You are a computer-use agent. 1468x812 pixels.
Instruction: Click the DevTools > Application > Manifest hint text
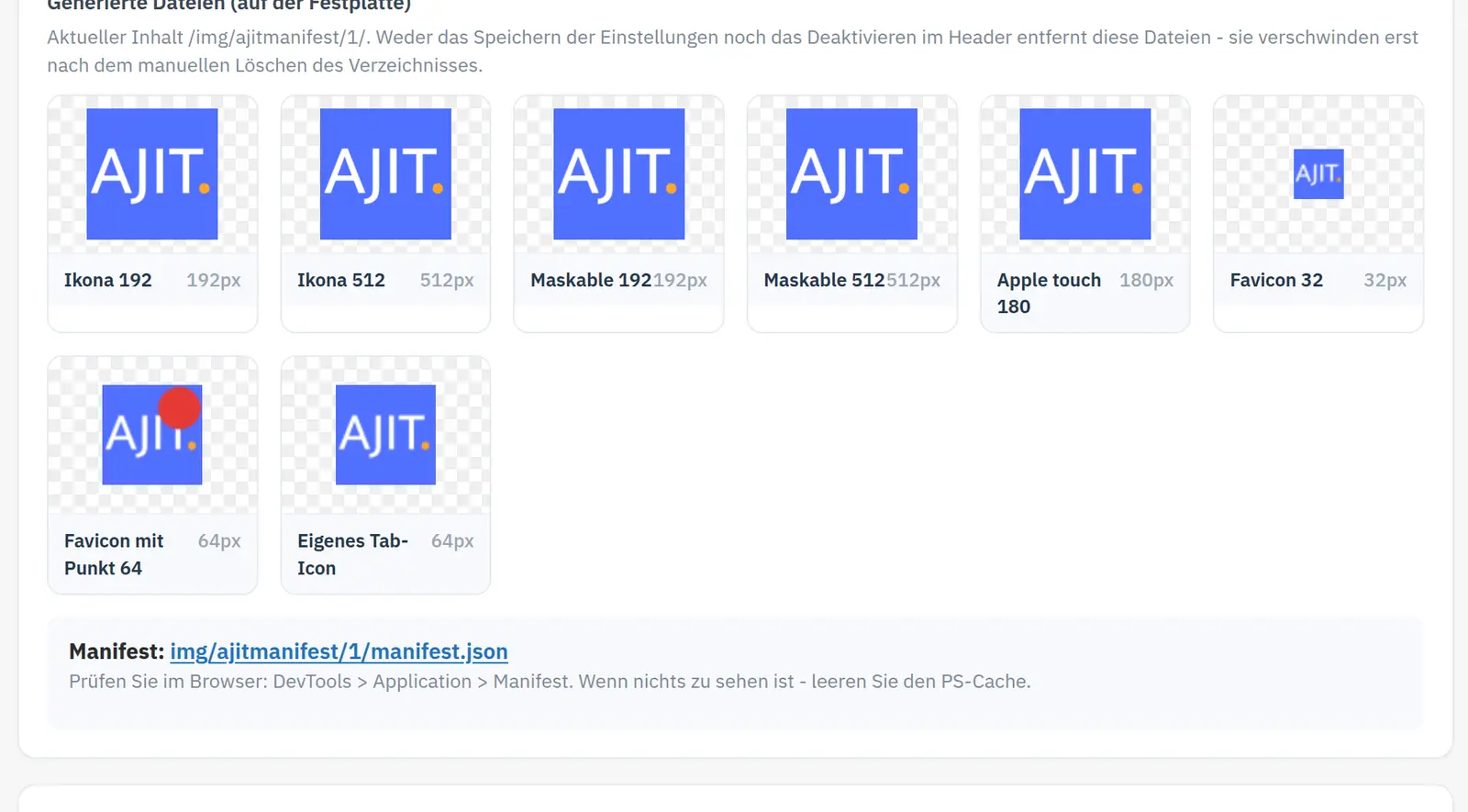point(550,682)
